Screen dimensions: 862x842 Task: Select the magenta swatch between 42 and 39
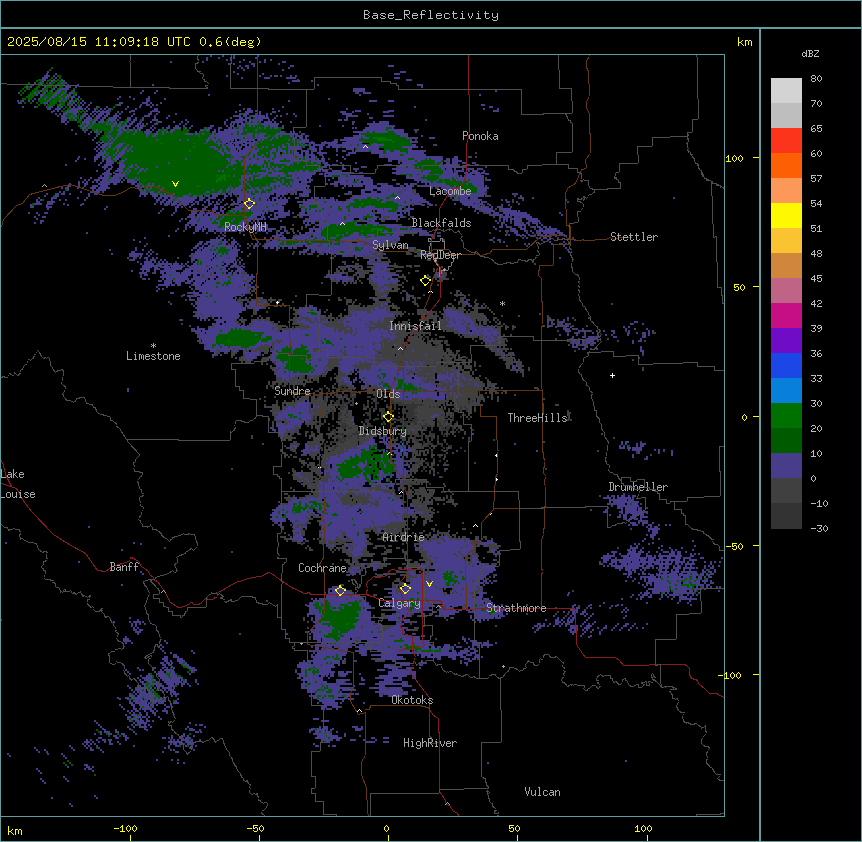[x=786, y=315]
